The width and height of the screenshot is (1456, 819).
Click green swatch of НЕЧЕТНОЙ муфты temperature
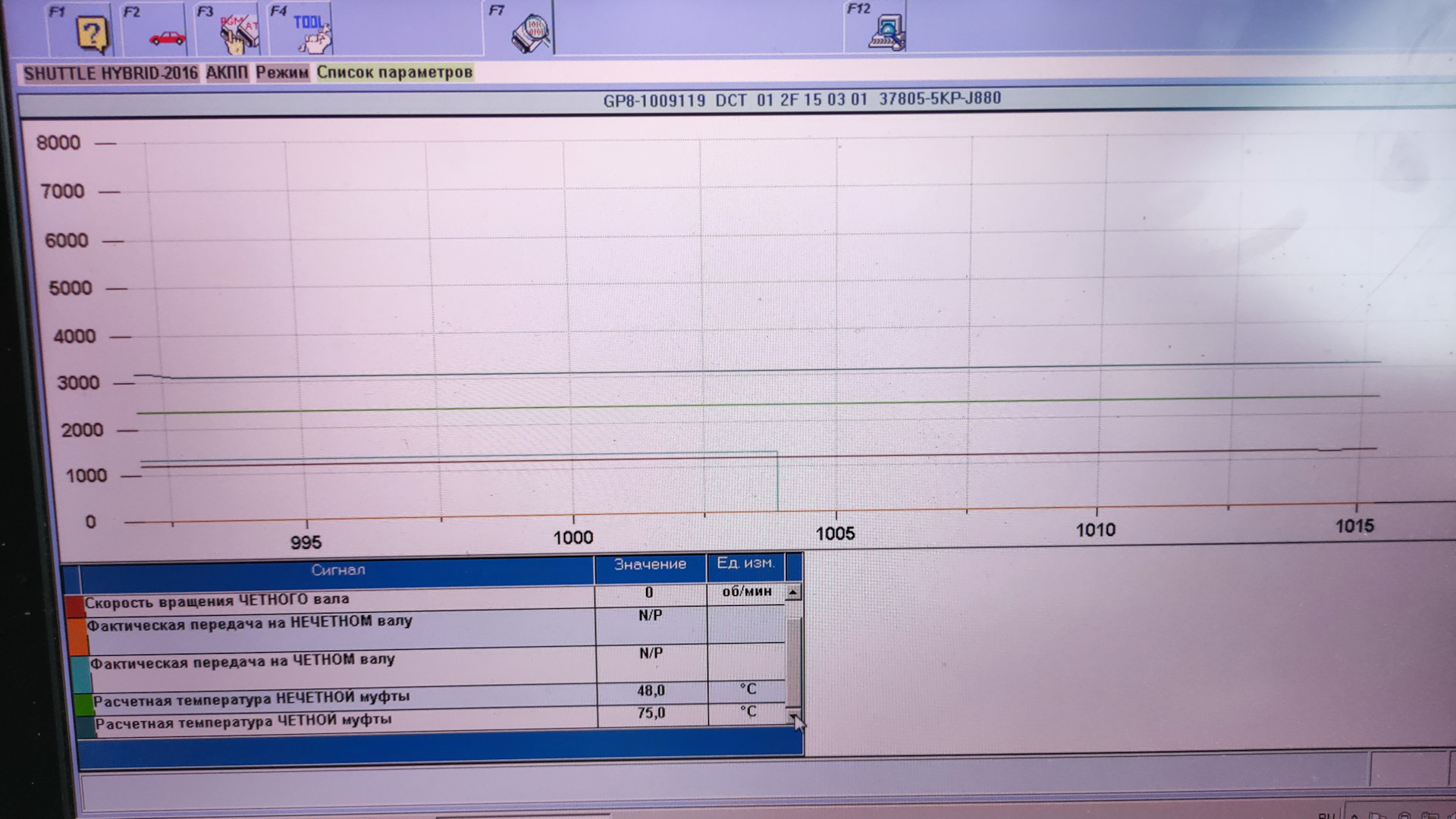tap(84, 704)
